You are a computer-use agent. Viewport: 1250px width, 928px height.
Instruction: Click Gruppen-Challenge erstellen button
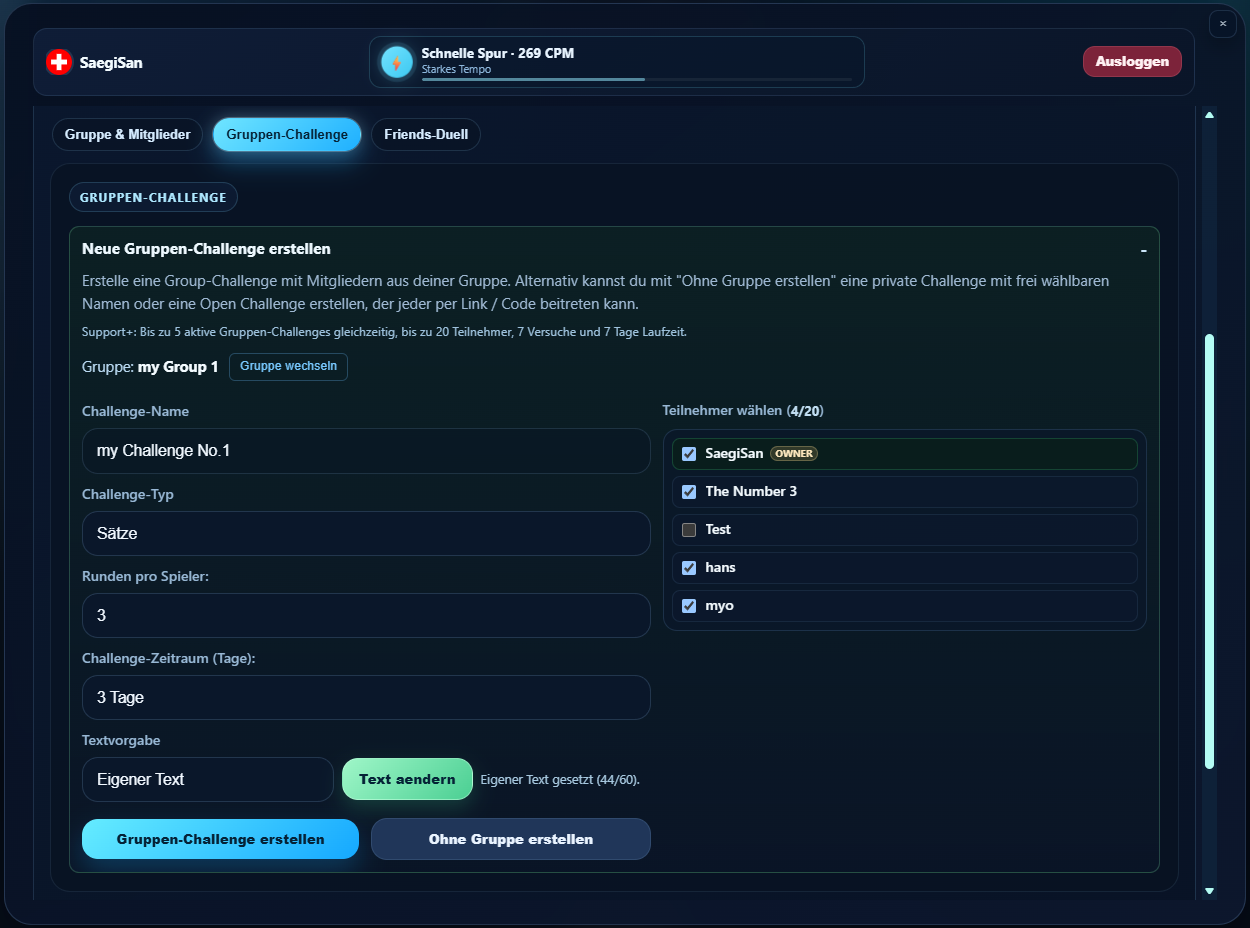coord(220,840)
